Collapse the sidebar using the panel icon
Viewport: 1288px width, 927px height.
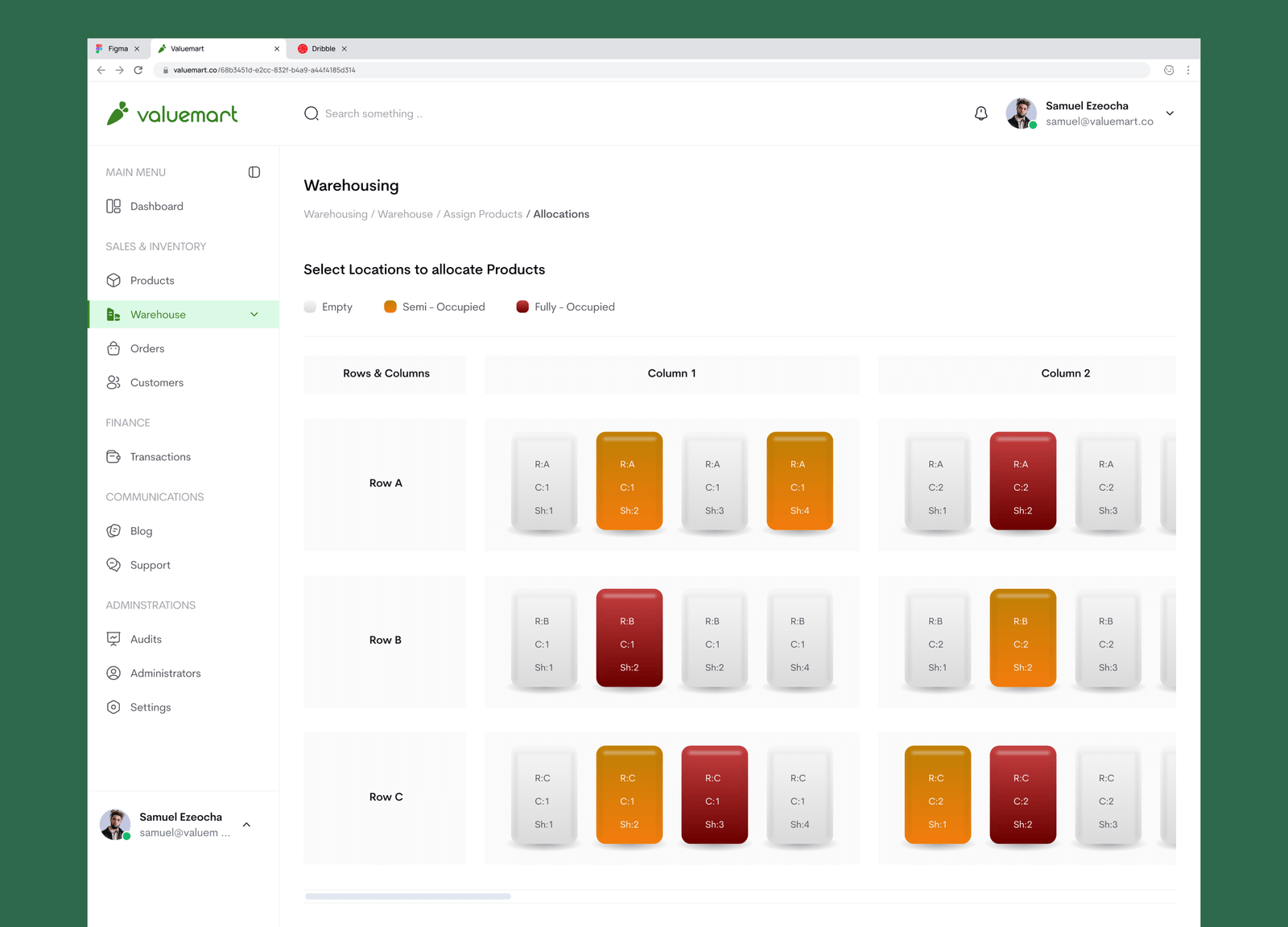pyautogui.click(x=254, y=172)
